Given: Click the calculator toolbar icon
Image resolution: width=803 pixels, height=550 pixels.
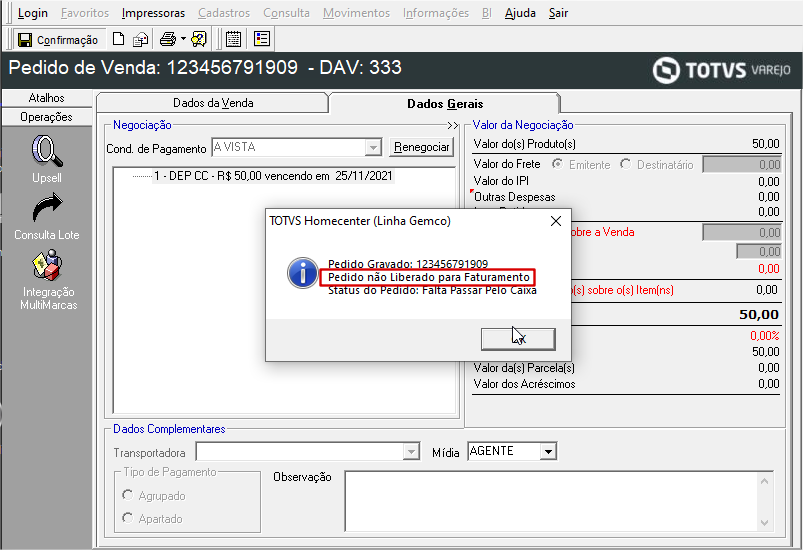Looking at the screenshot, I should (x=234, y=39).
